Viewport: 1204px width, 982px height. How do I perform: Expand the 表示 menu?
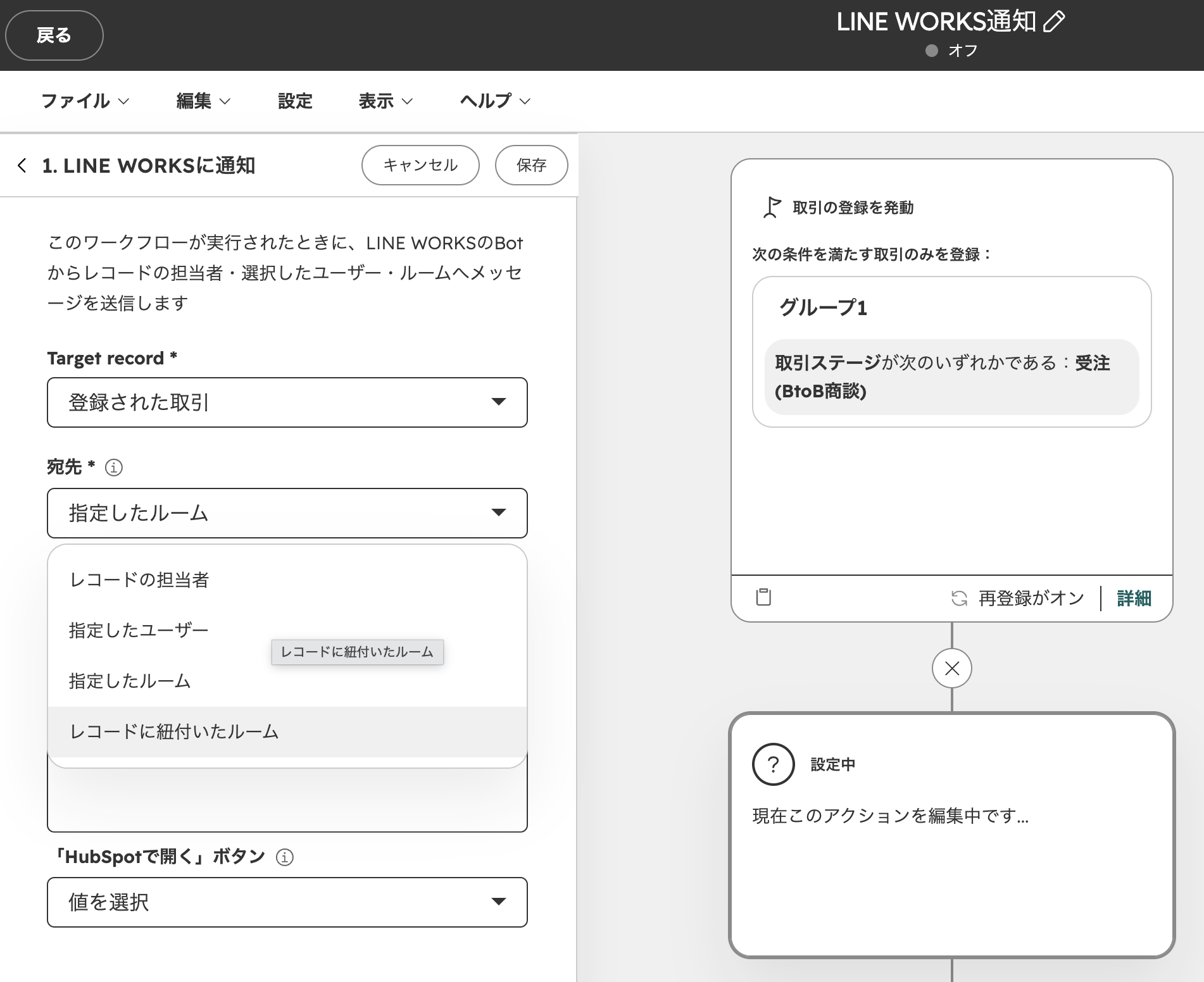pos(386,101)
